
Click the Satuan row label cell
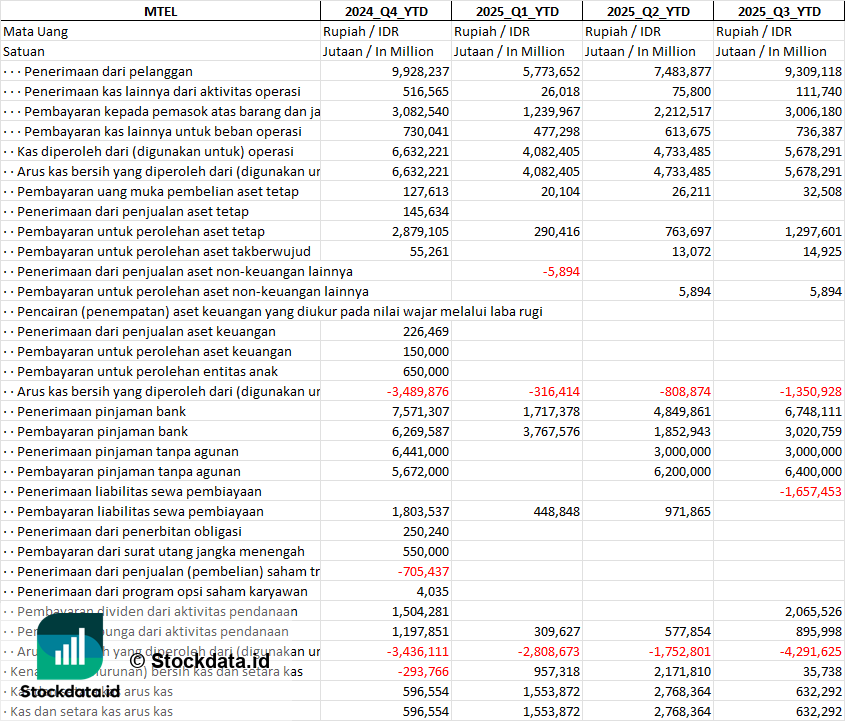24,51
